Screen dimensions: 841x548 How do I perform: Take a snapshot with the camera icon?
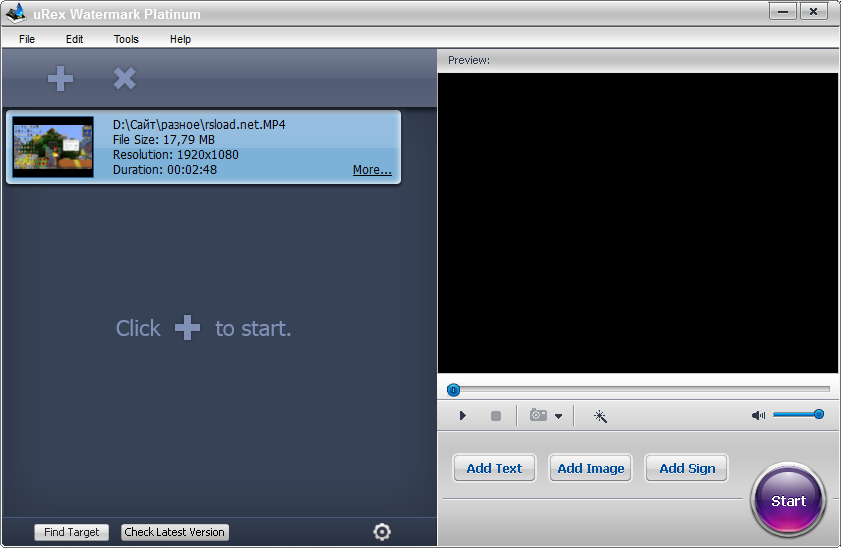538,415
